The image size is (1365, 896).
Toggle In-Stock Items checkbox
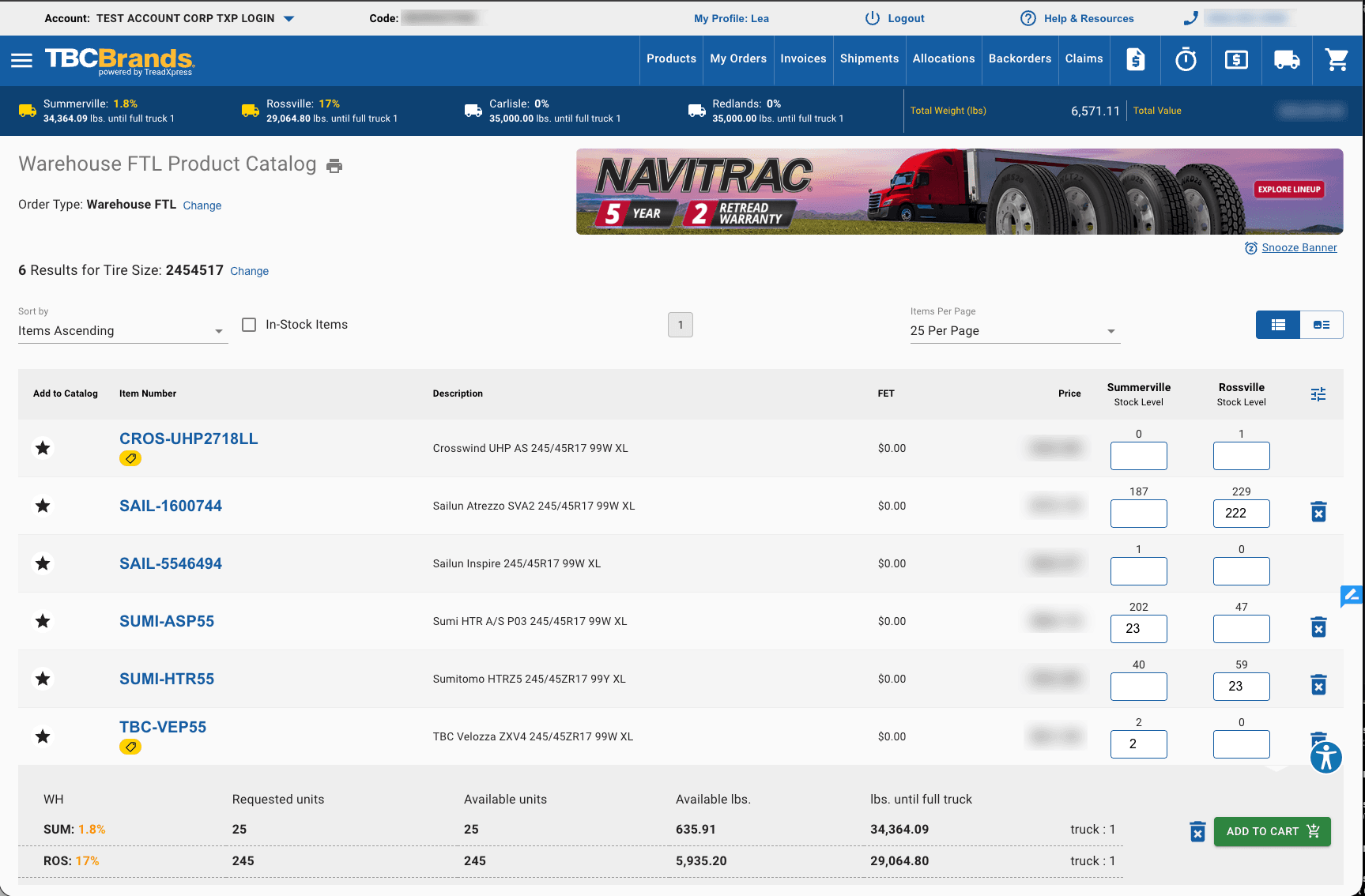(249, 325)
